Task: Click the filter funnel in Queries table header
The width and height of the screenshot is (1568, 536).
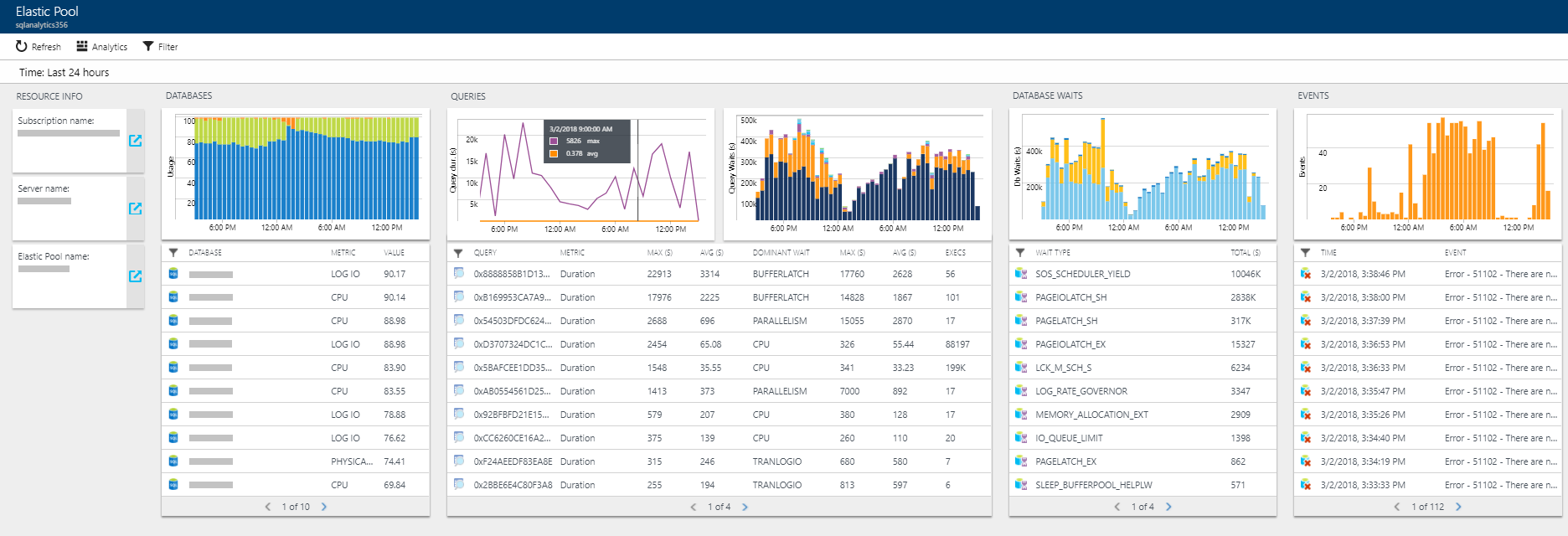Action: pos(458,252)
